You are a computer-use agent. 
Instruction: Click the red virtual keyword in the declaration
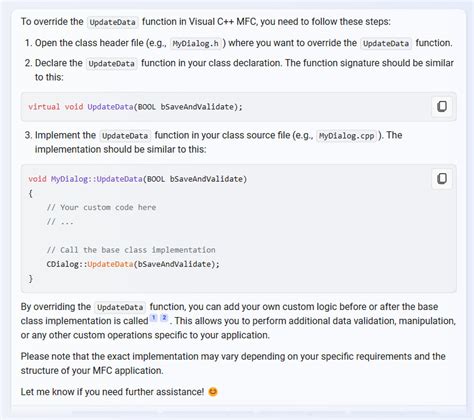pyautogui.click(x=44, y=107)
